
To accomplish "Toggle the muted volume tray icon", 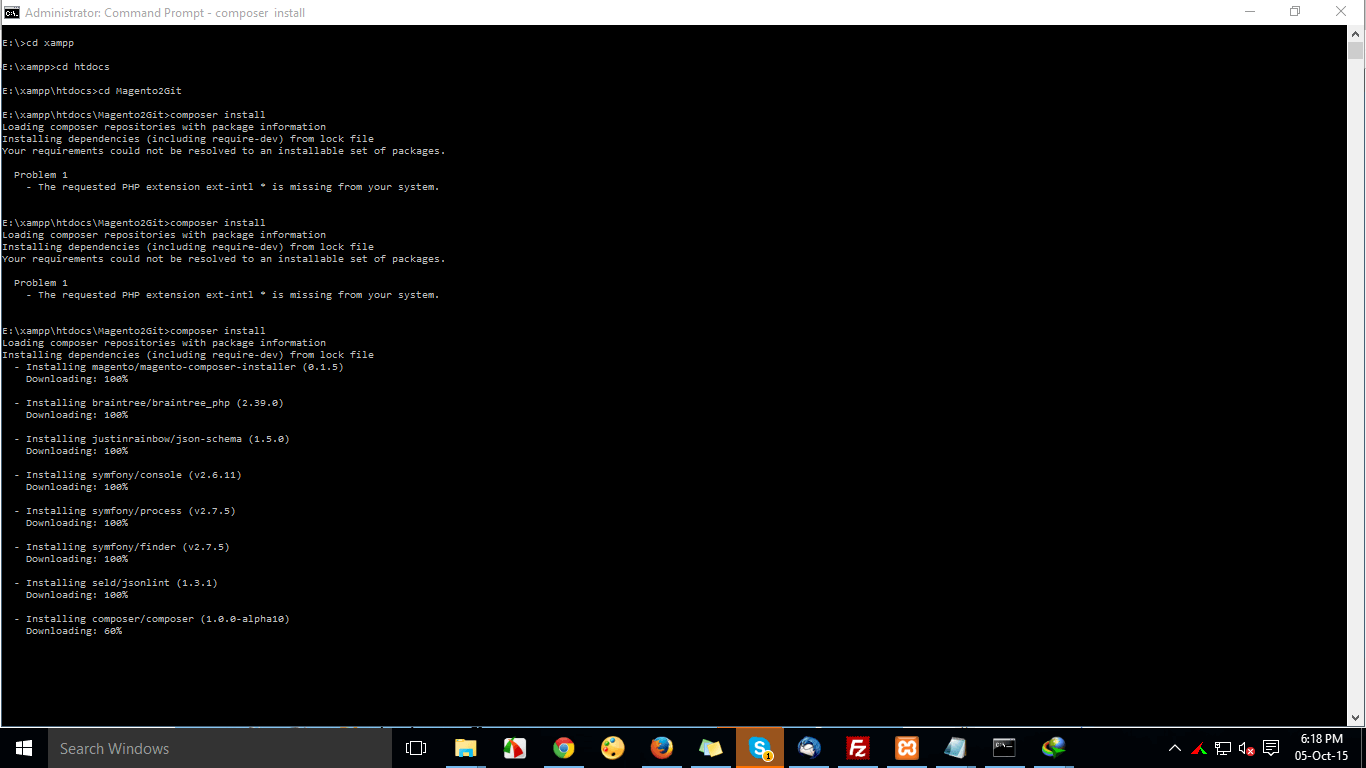I will (x=1246, y=748).
